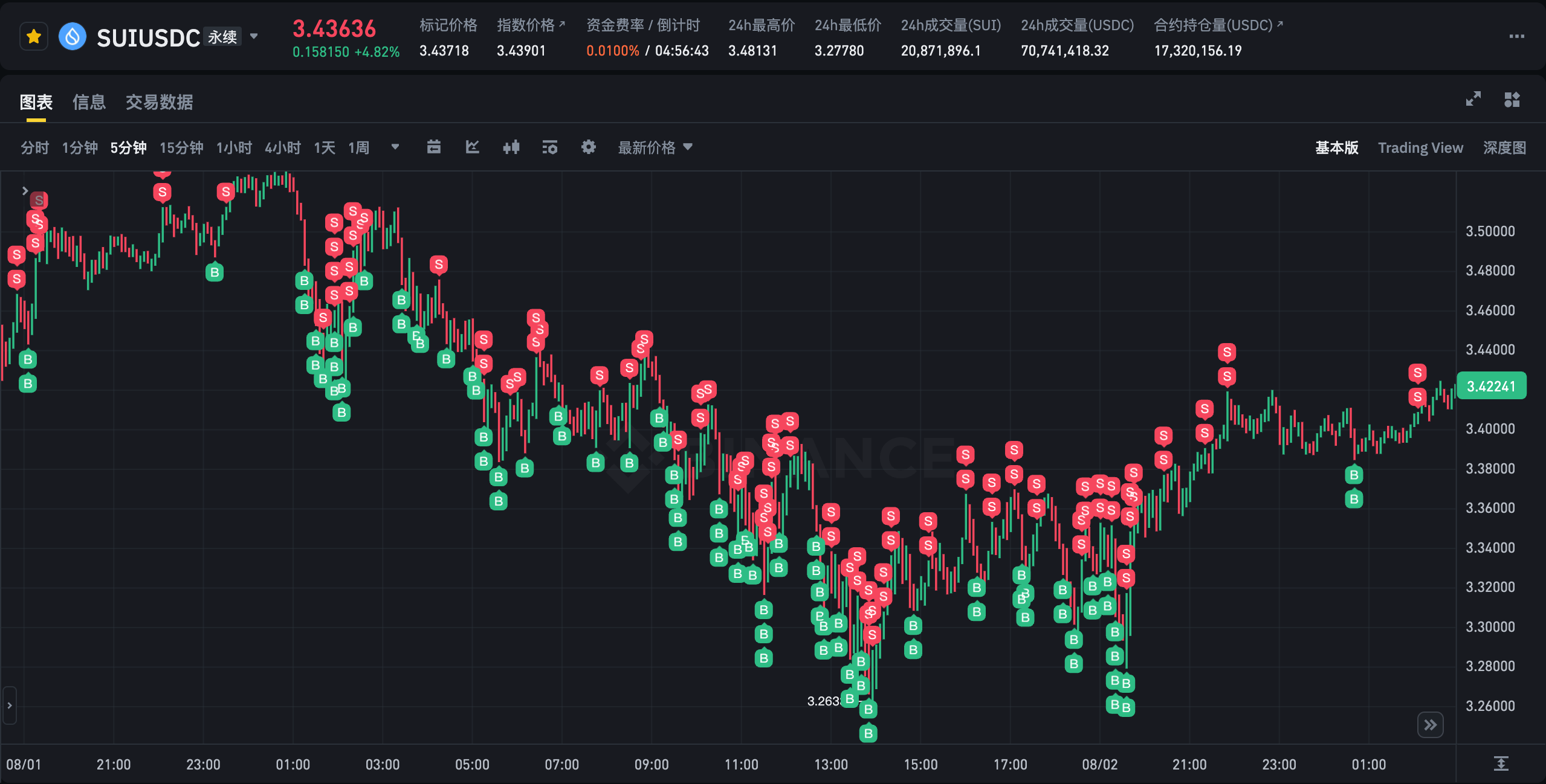Select the 分时 time interval
This screenshot has height=784, width=1546.
pyautogui.click(x=34, y=147)
